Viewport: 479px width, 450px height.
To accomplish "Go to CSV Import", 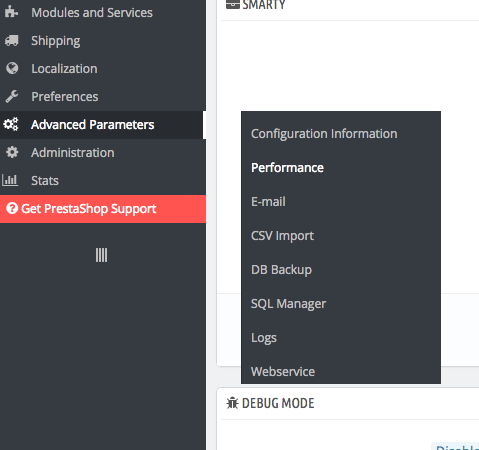I will pyautogui.click(x=282, y=236).
